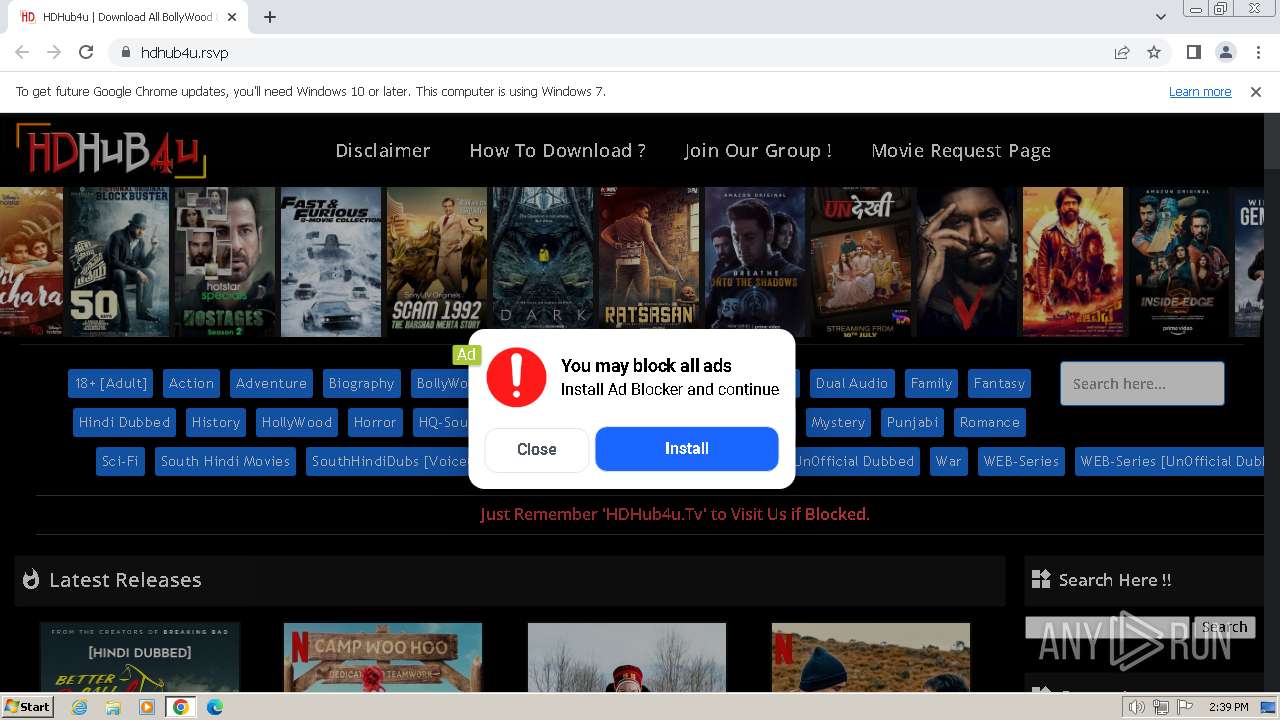Click the browser forward arrow
The width and height of the screenshot is (1280, 720).
54,52
